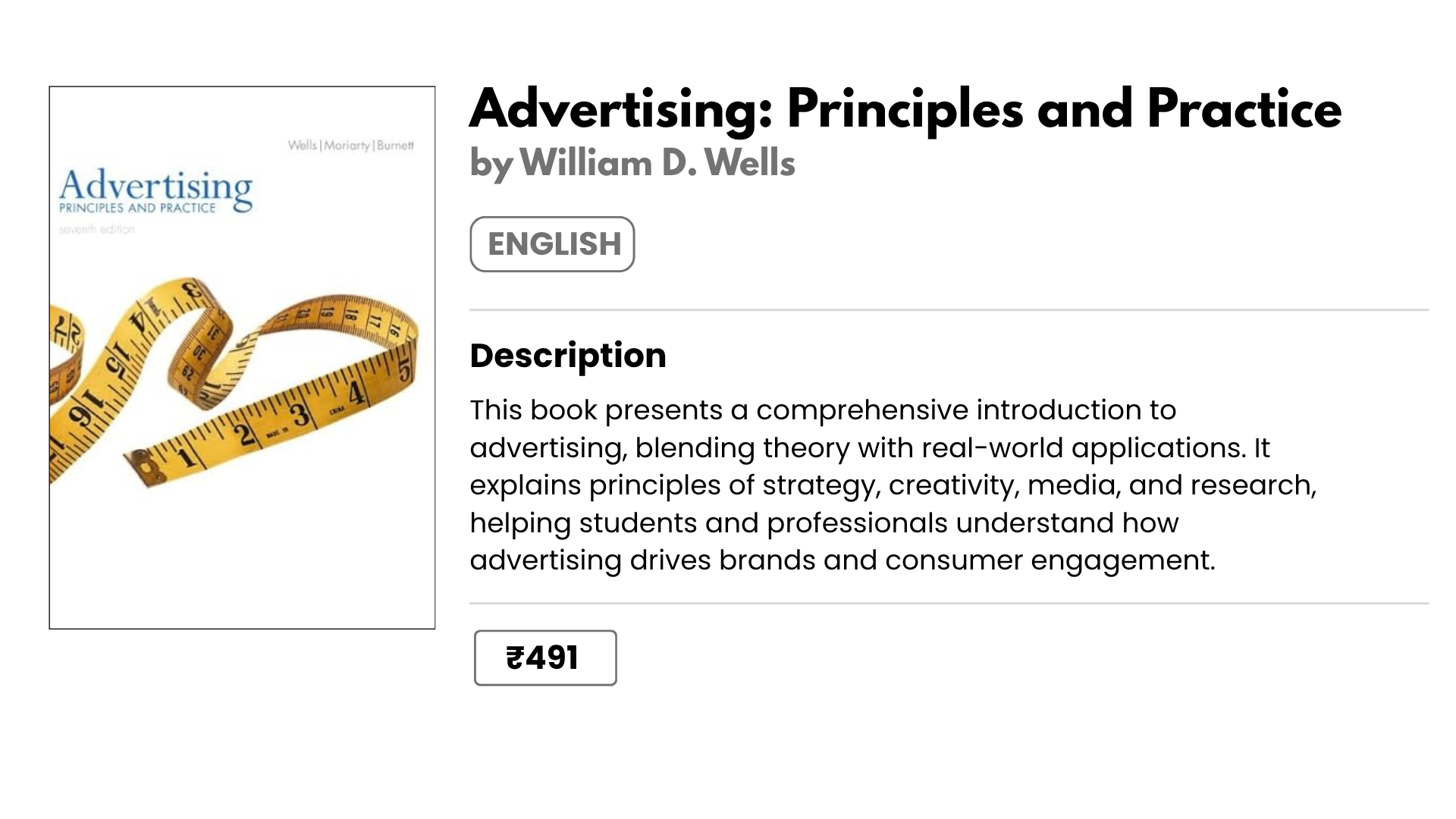Viewport: 1456px width, 819px height.
Task: Click the word 'by' before the author name
Action: [x=491, y=164]
